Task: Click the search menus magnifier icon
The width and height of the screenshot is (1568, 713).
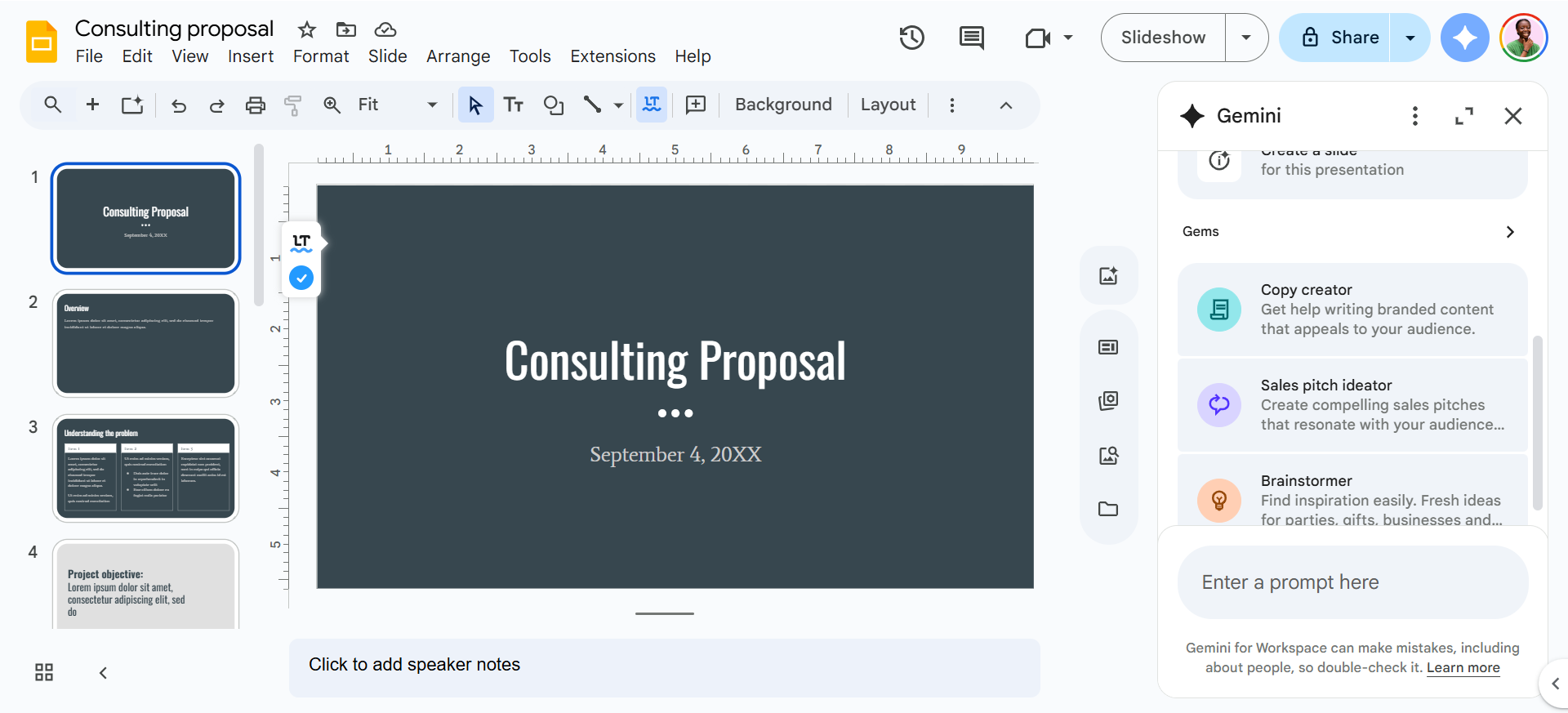Action: 53,105
